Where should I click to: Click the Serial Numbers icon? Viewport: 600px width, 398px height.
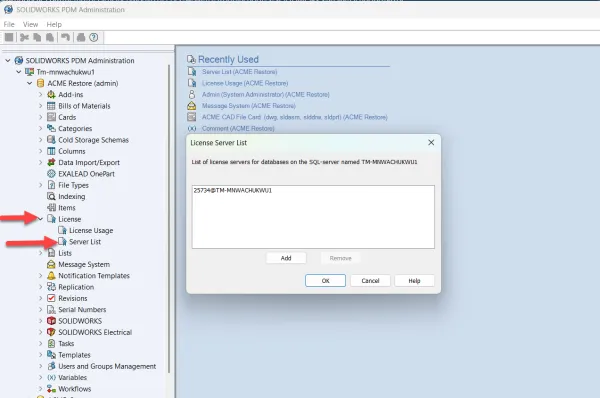(x=51, y=310)
